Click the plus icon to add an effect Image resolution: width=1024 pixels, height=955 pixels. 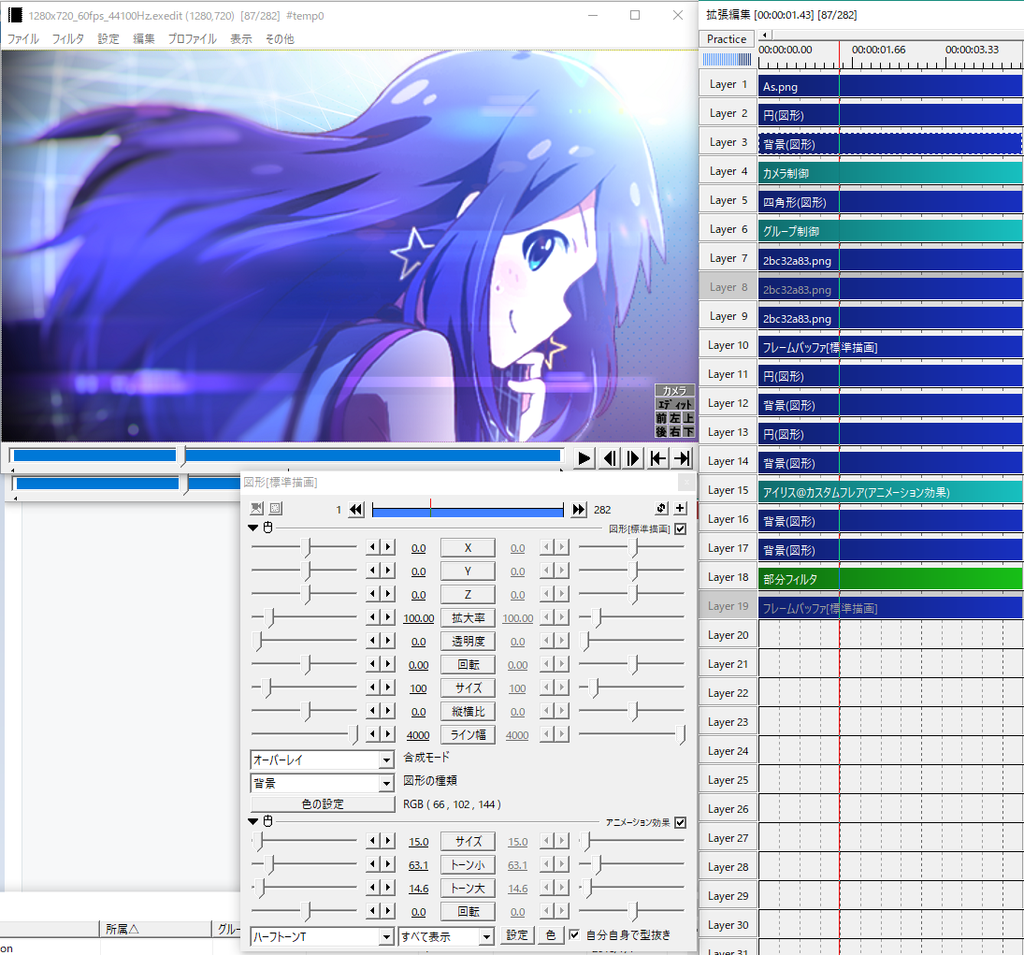pyautogui.click(x=681, y=509)
